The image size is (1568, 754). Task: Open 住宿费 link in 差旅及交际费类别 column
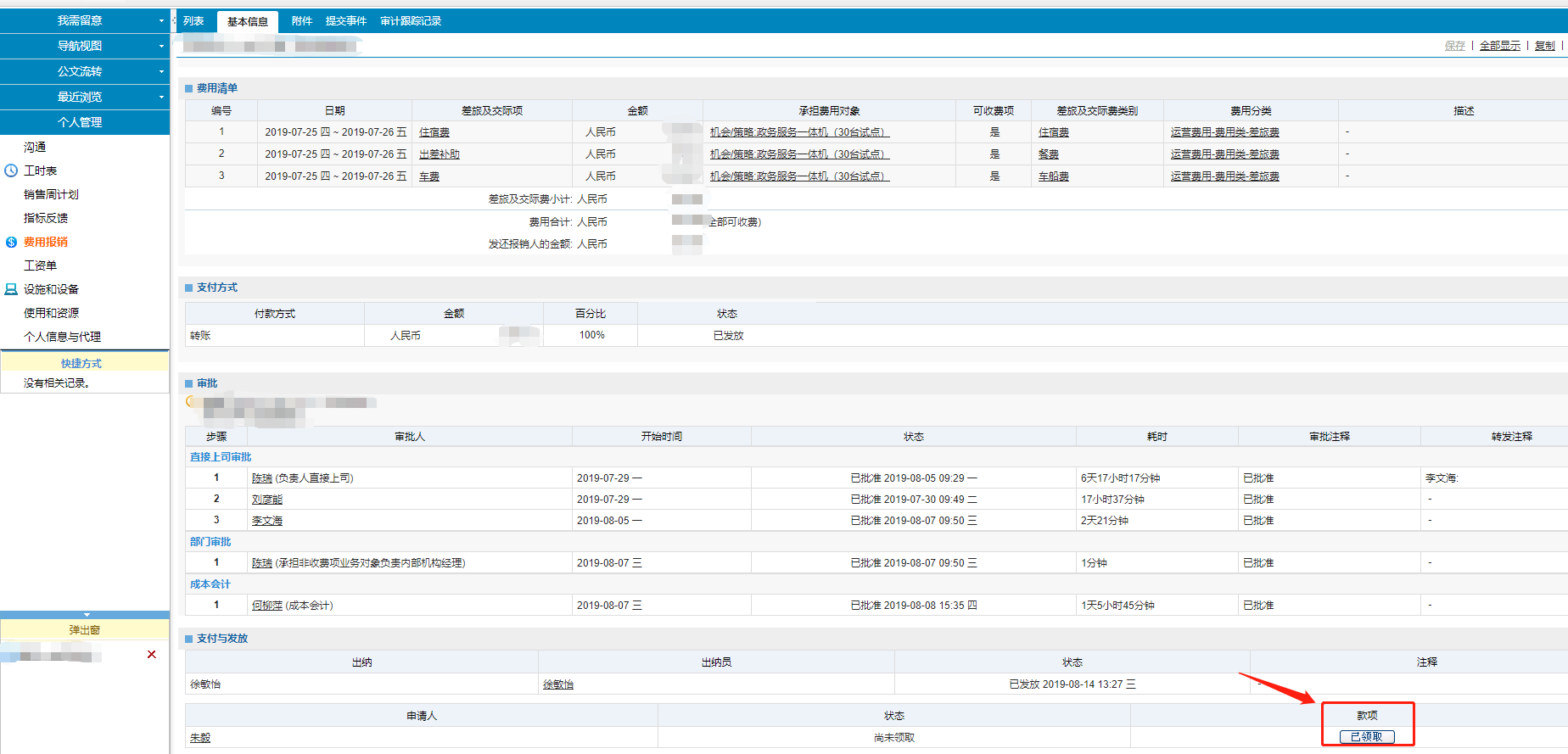(x=1054, y=132)
